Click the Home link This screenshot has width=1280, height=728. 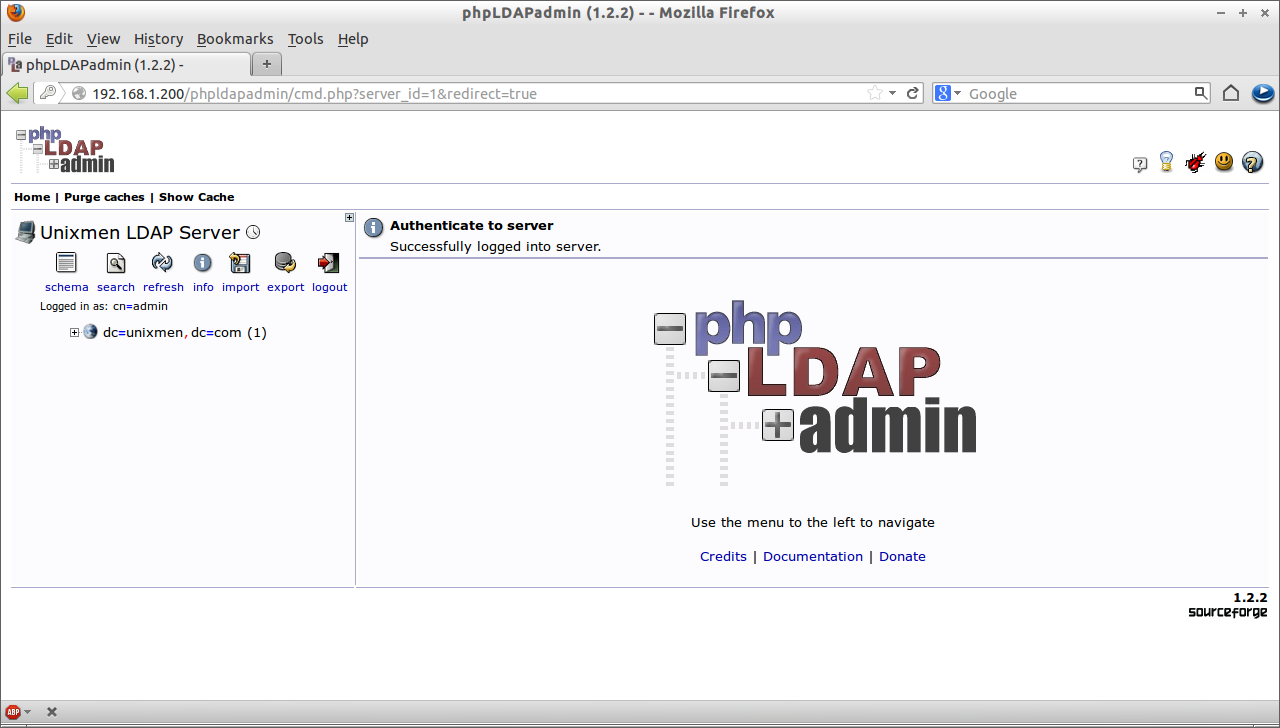tap(32, 197)
